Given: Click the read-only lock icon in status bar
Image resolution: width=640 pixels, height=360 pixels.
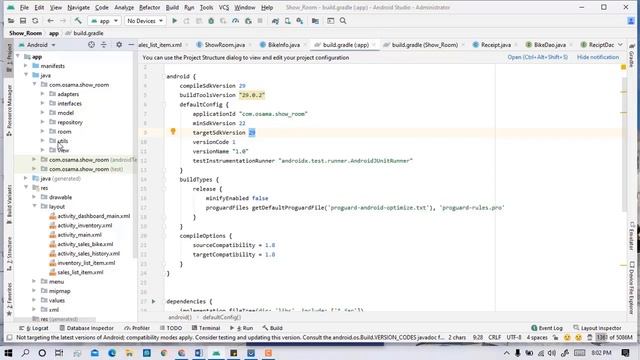Looking at the screenshot, I should point(556,338).
